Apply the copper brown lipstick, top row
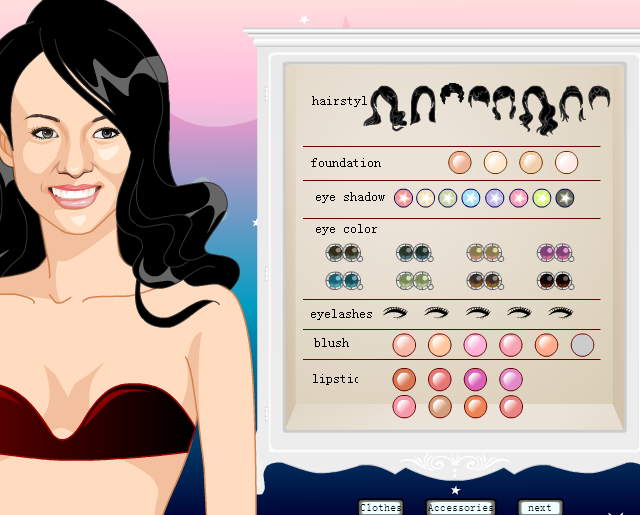The height and width of the screenshot is (515, 640). pos(404,379)
